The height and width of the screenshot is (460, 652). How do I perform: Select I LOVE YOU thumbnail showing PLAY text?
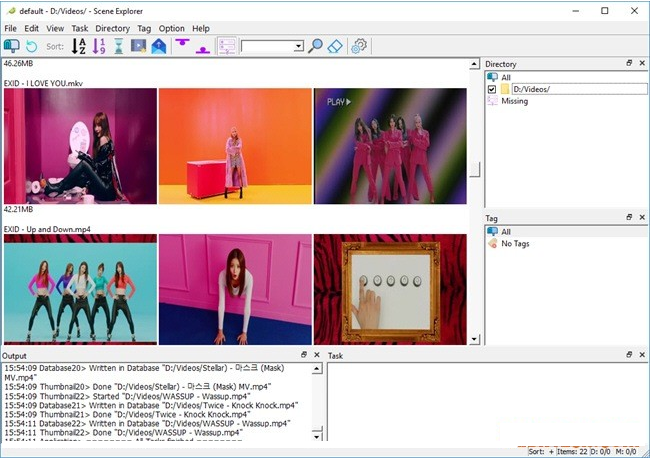coord(390,146)
